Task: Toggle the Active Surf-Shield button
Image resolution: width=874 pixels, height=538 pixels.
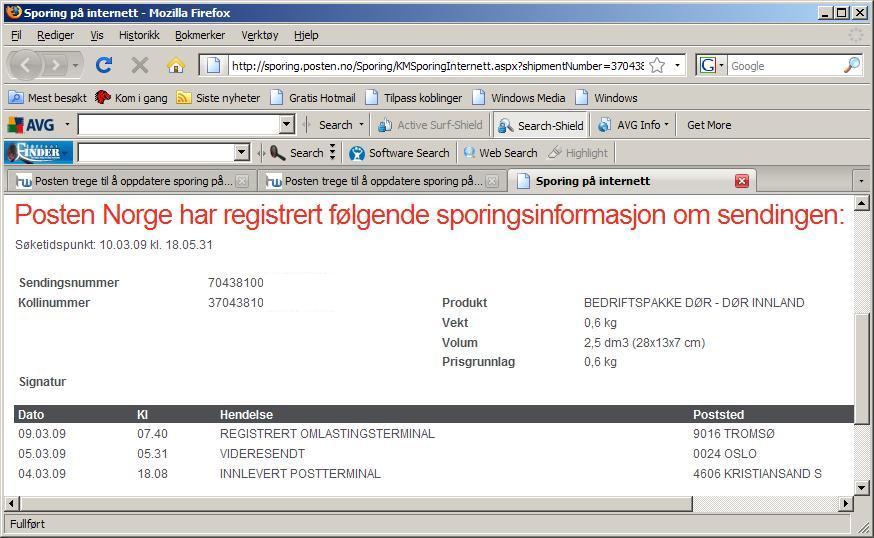Action: coord(430,125)
